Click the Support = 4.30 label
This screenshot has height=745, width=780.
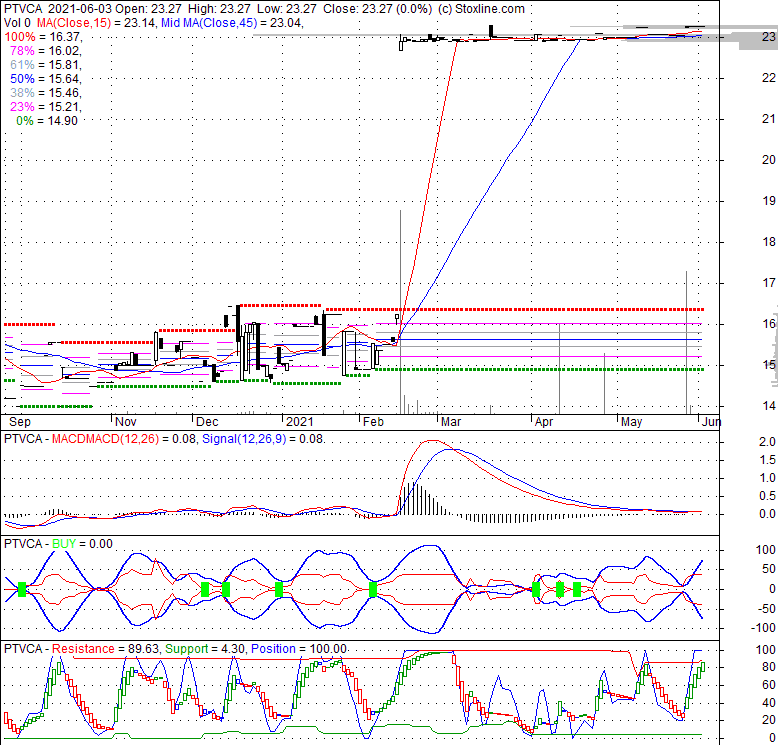[204, 649]
